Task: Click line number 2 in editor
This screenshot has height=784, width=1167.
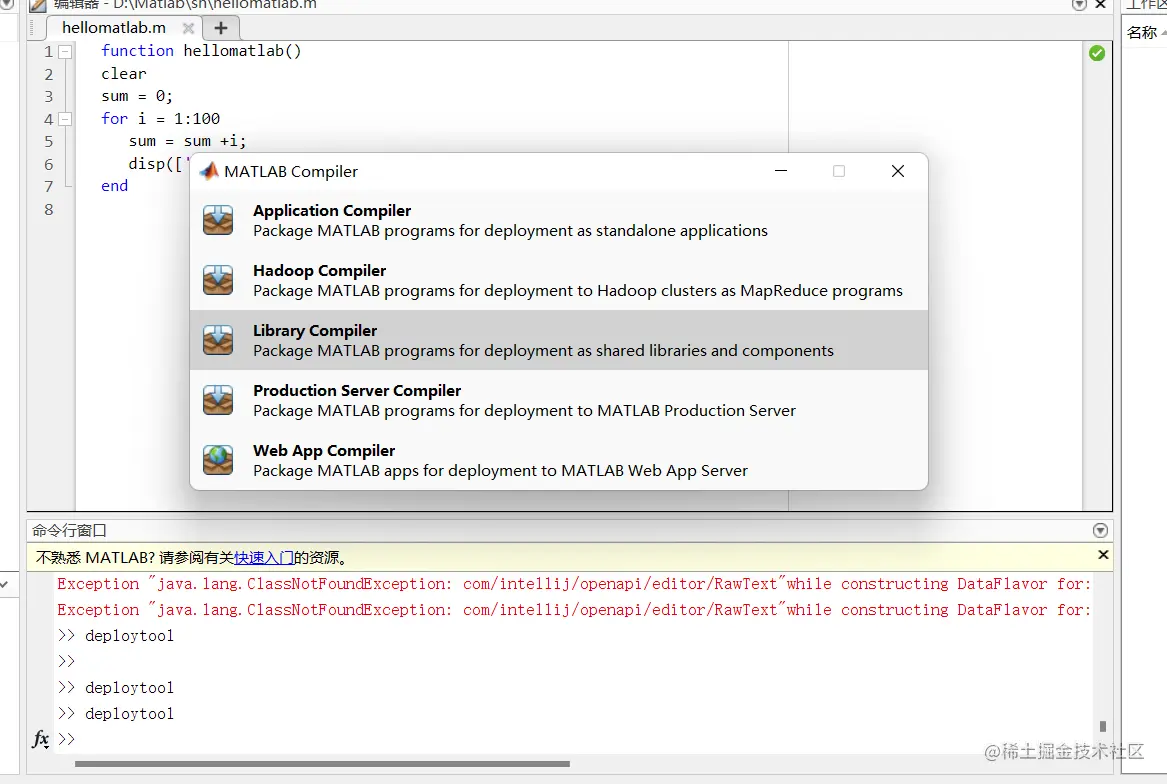Action: click(x=48, y=74)
